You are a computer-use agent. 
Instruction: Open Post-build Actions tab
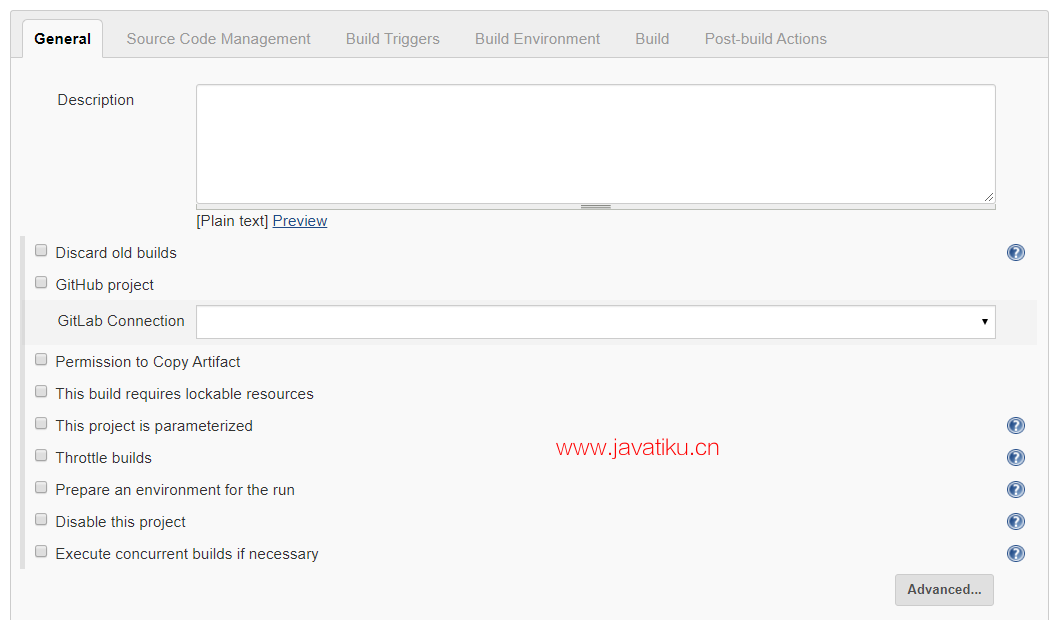pos(765,39)
